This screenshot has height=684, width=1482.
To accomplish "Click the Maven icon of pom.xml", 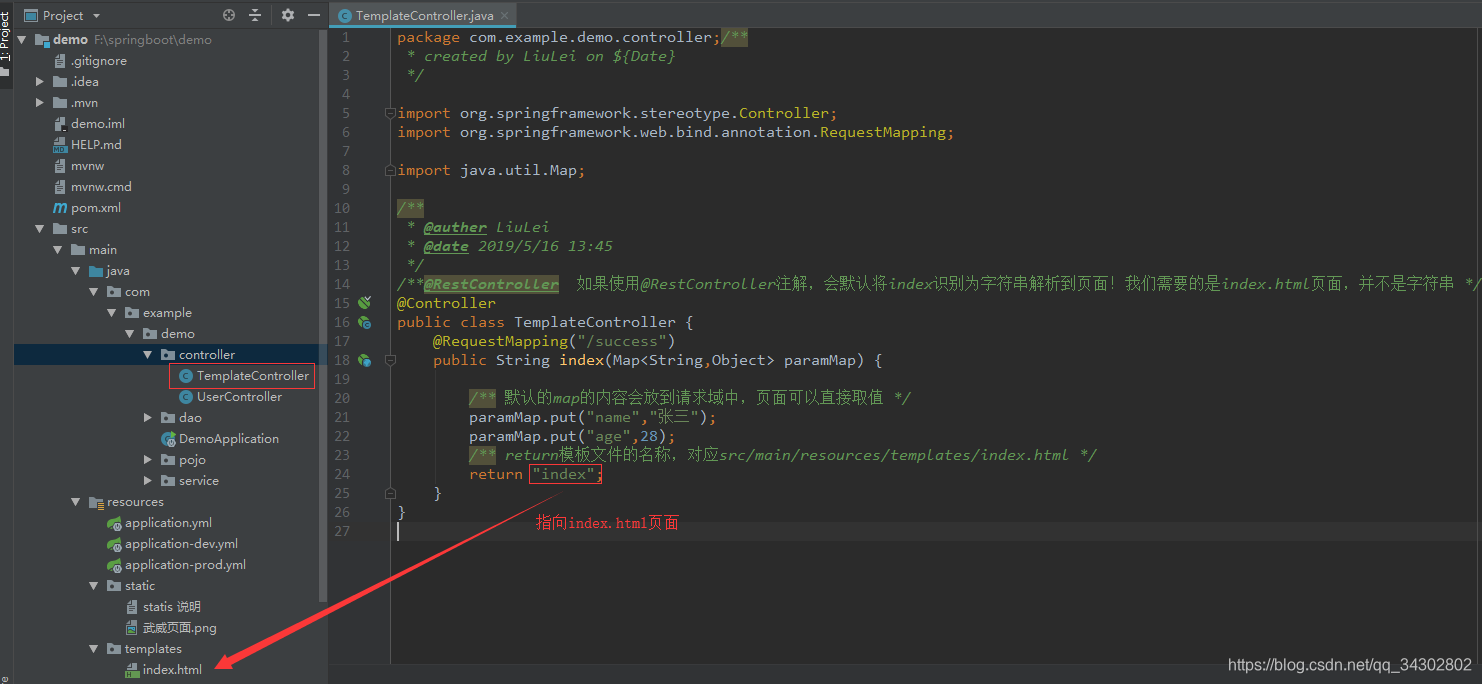I will coord(60,208).
